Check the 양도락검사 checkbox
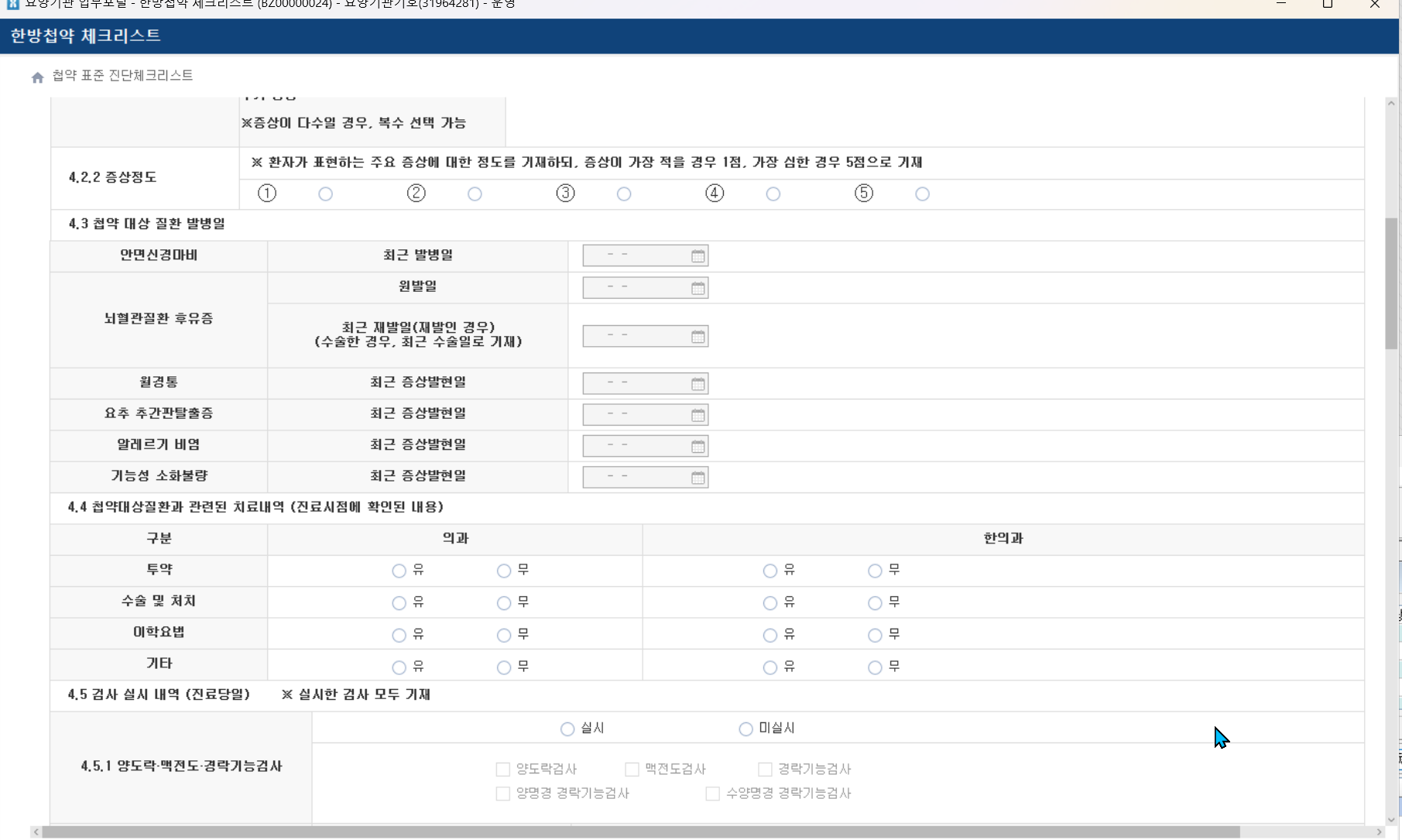Viewport: 1402px width, 840px height. pos(503,769)
